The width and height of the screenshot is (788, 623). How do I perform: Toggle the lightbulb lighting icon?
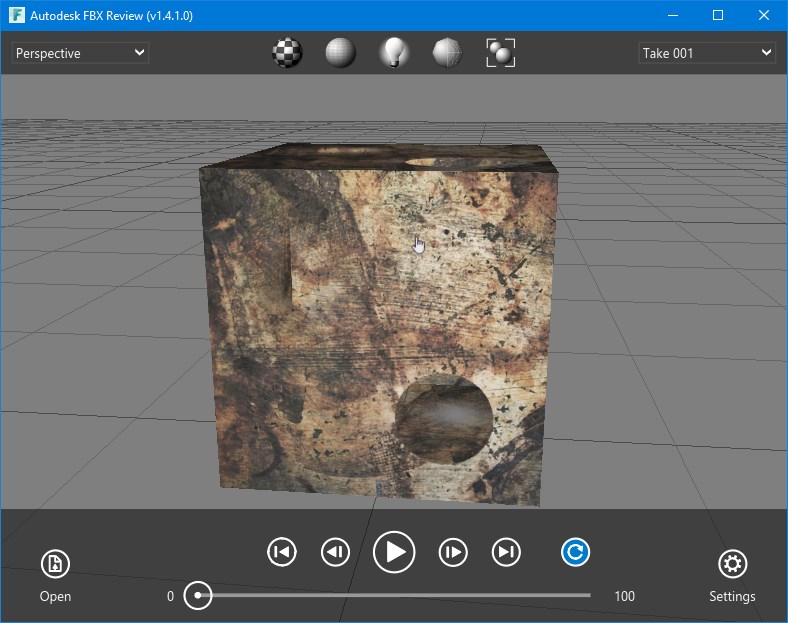(394, 53)
